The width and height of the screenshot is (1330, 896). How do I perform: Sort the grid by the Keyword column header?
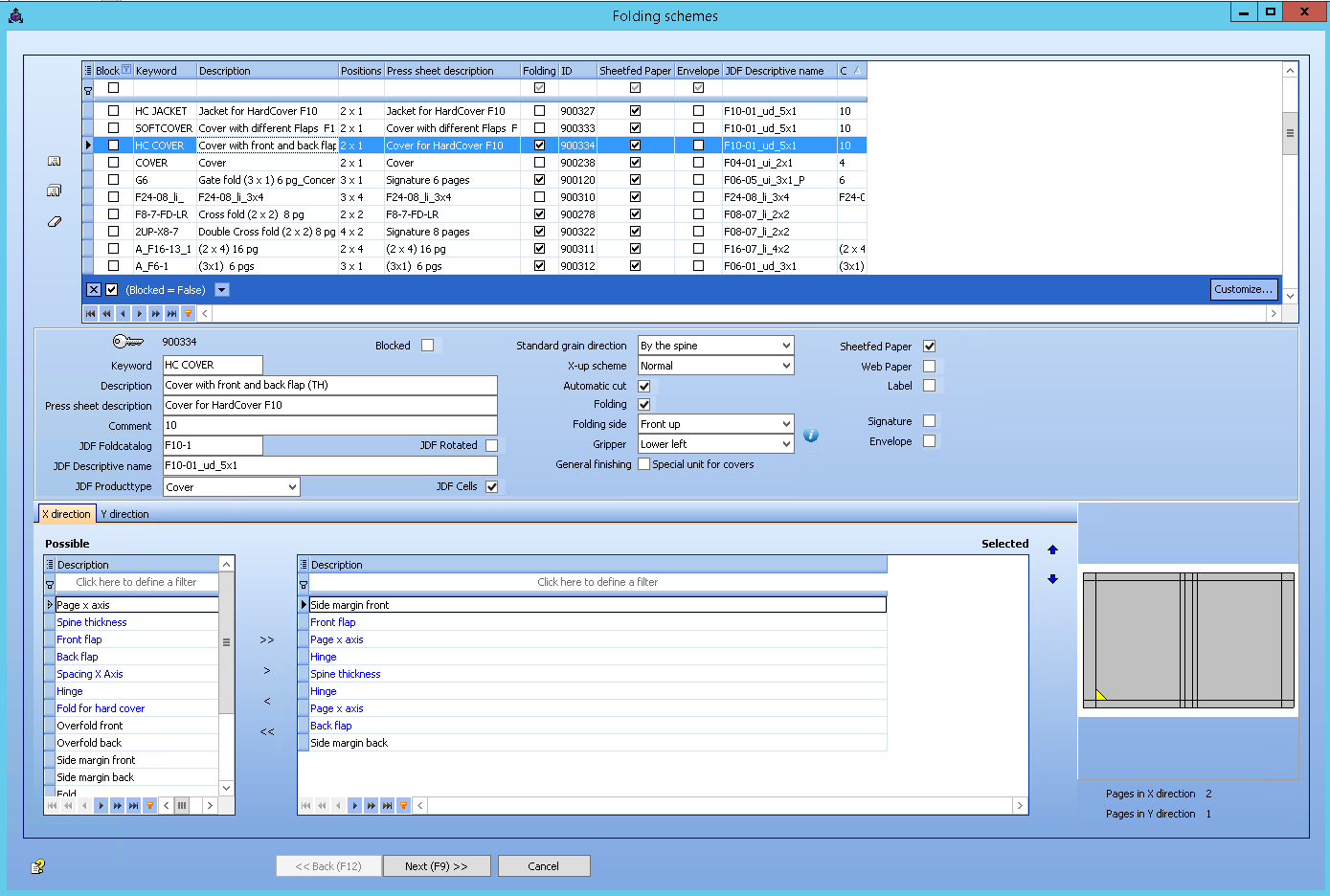click(x=165, y=71)
